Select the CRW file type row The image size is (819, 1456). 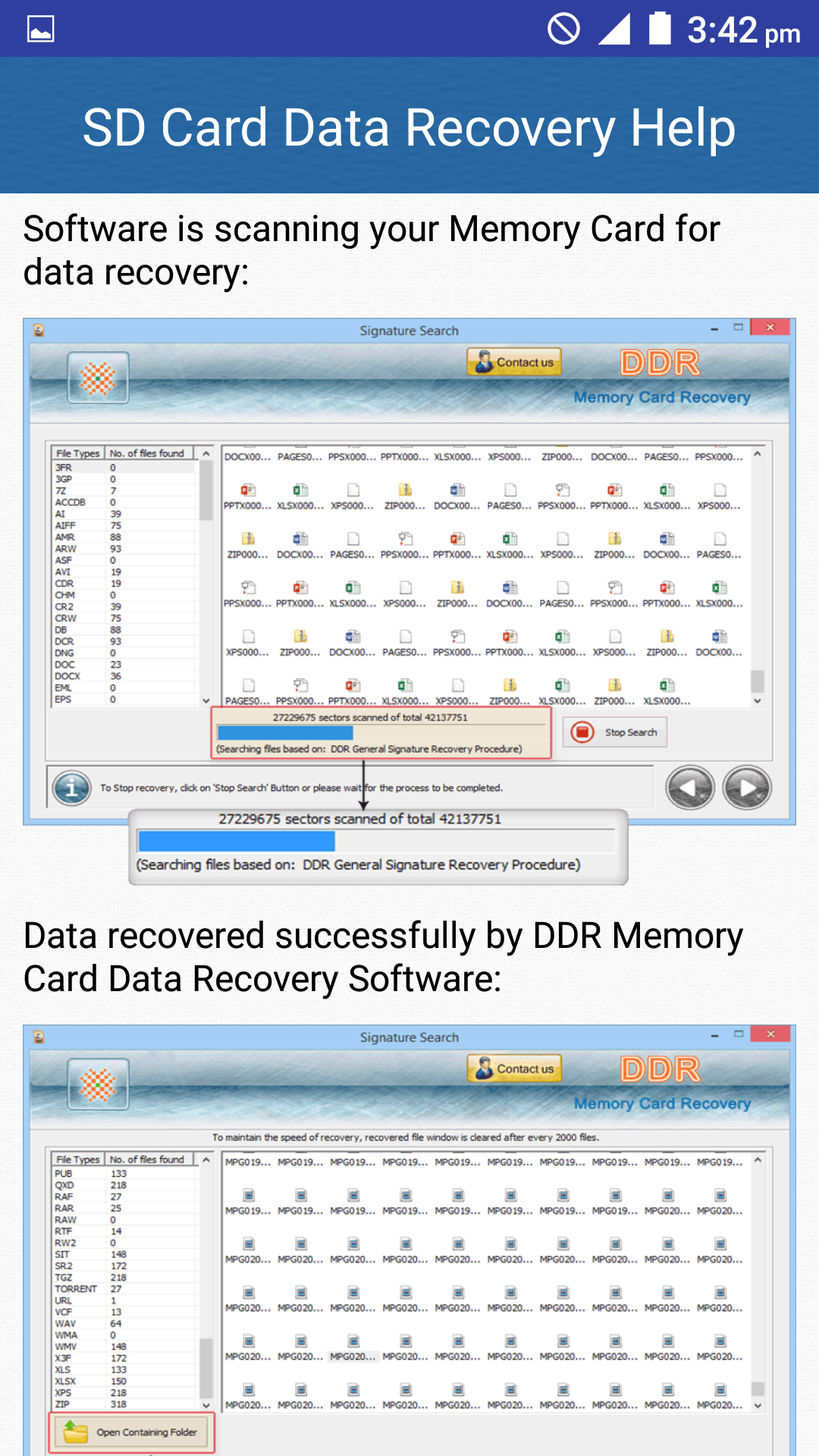[124, 618]
